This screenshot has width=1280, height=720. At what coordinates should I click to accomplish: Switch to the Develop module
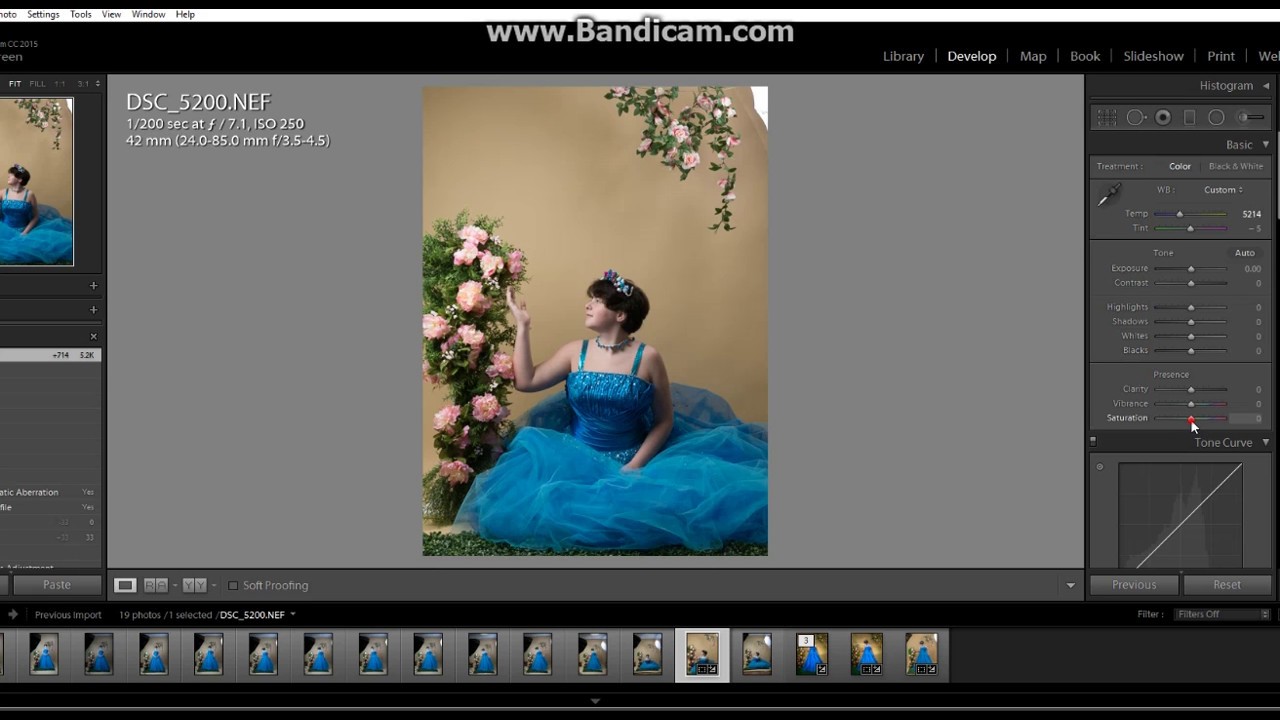coord(972,56)
